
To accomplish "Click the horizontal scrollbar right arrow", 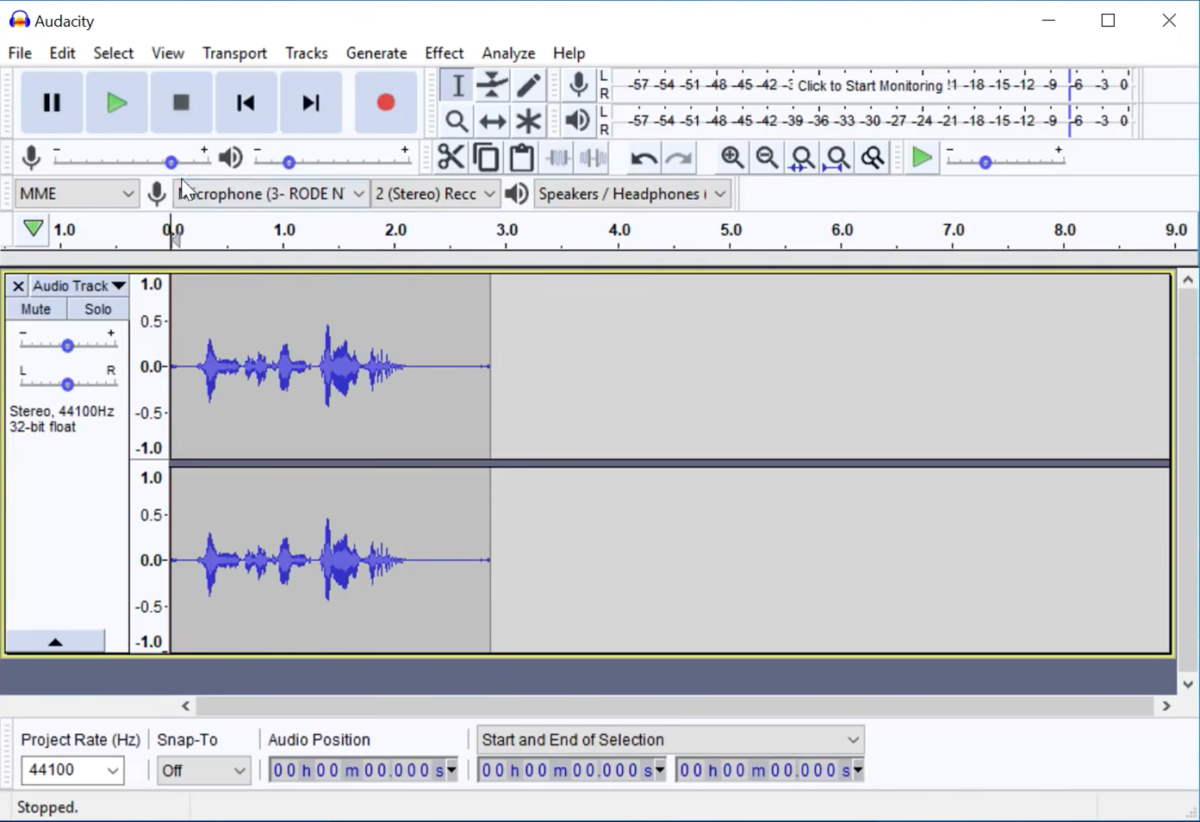I will tap(1166, 706).
